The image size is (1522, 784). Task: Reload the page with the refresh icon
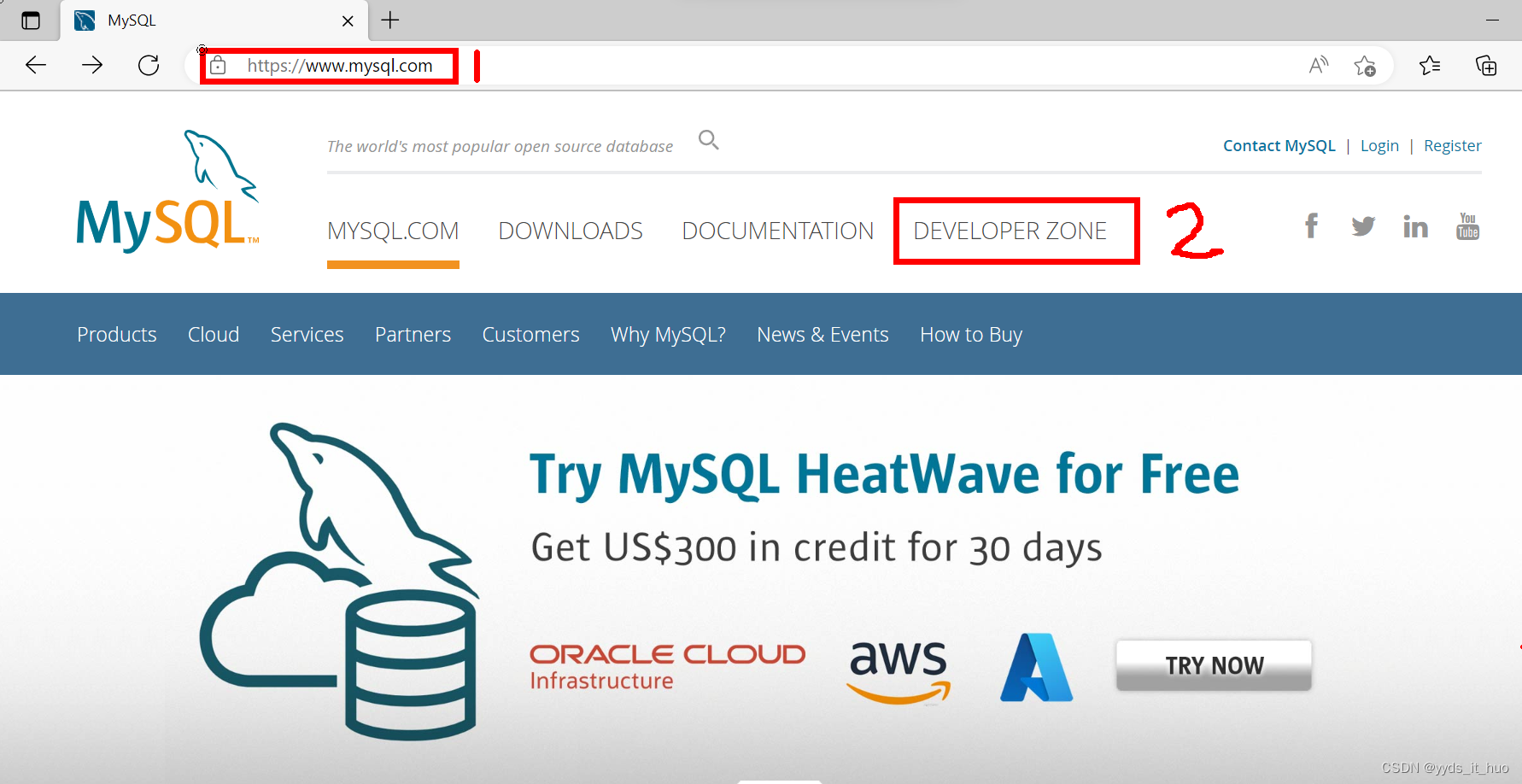click(149, 65)
